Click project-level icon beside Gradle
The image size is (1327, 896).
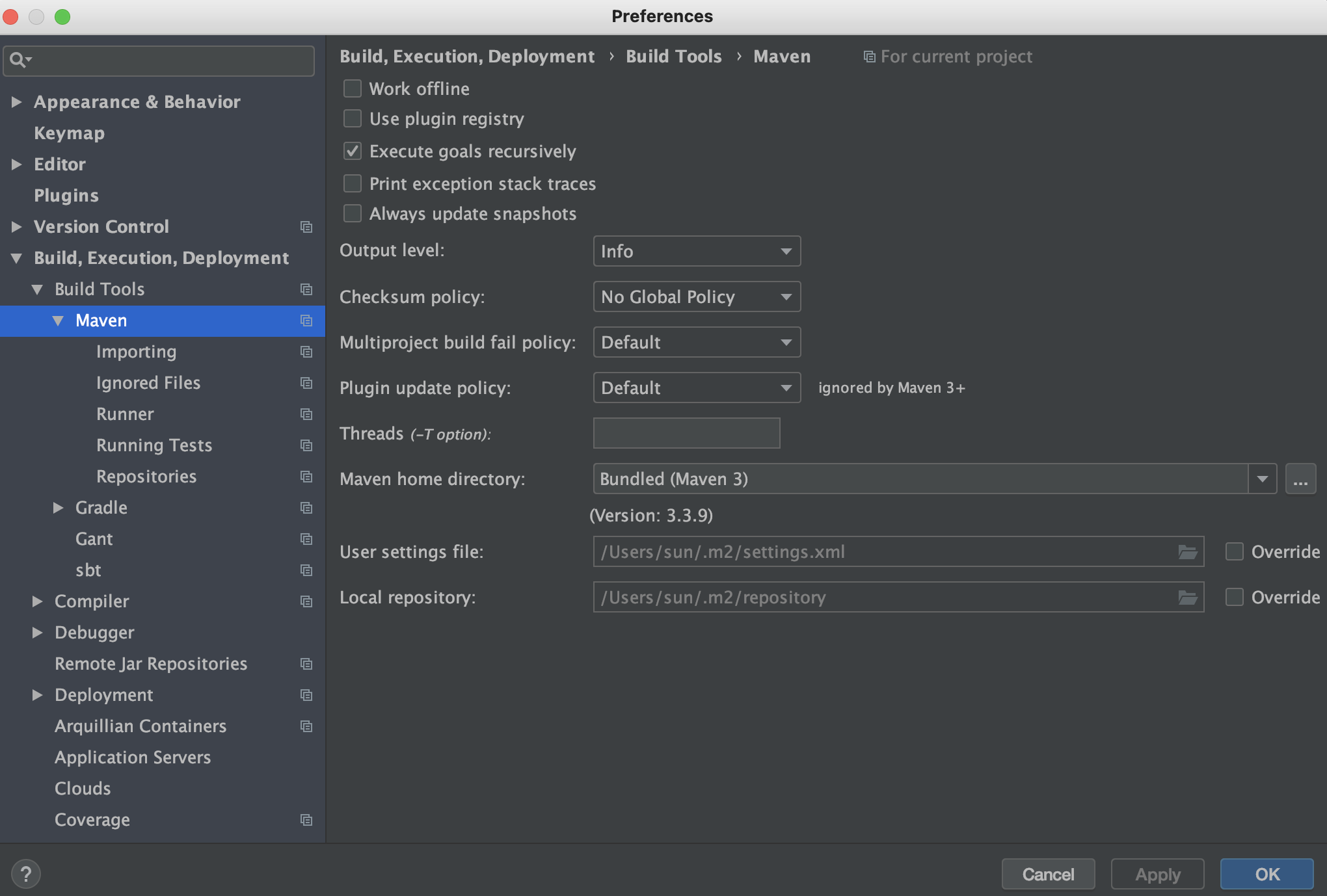tap(306, 508)
